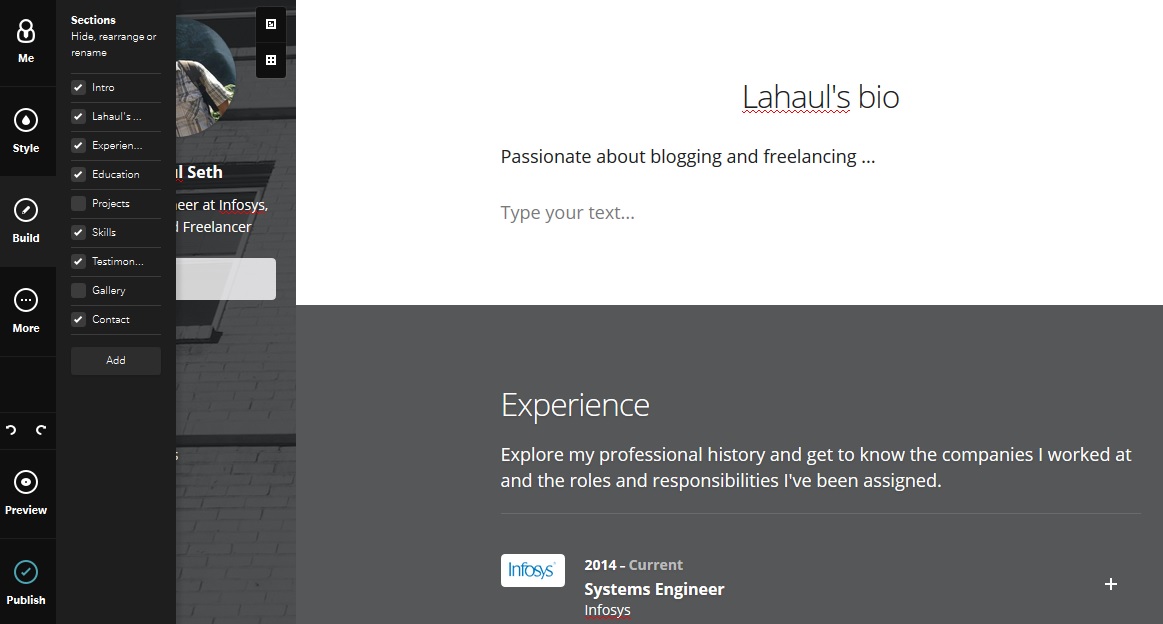Expand the Infosys Systems Engineer entry

click(1110, 584)
